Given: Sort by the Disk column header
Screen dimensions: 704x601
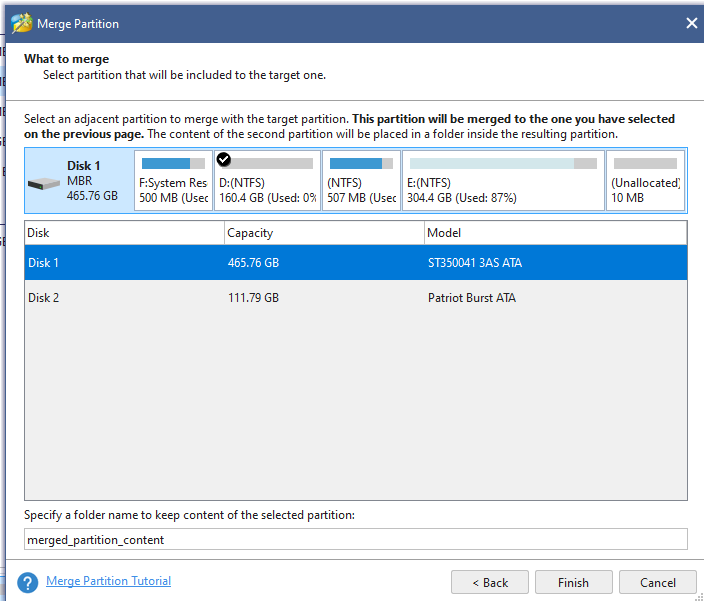Looking at the screenshot, I should click(x=124, y=233).
